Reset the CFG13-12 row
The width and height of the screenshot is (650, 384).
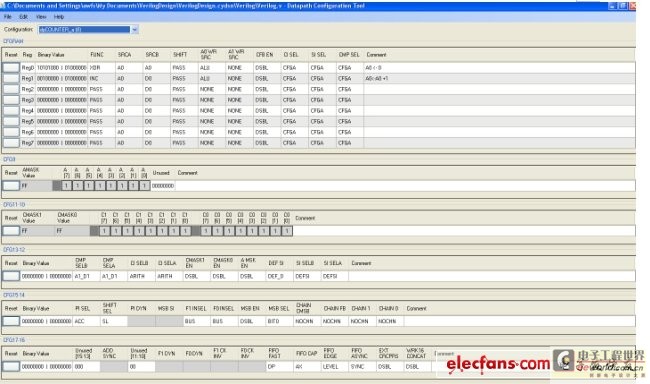click(11, 276)
